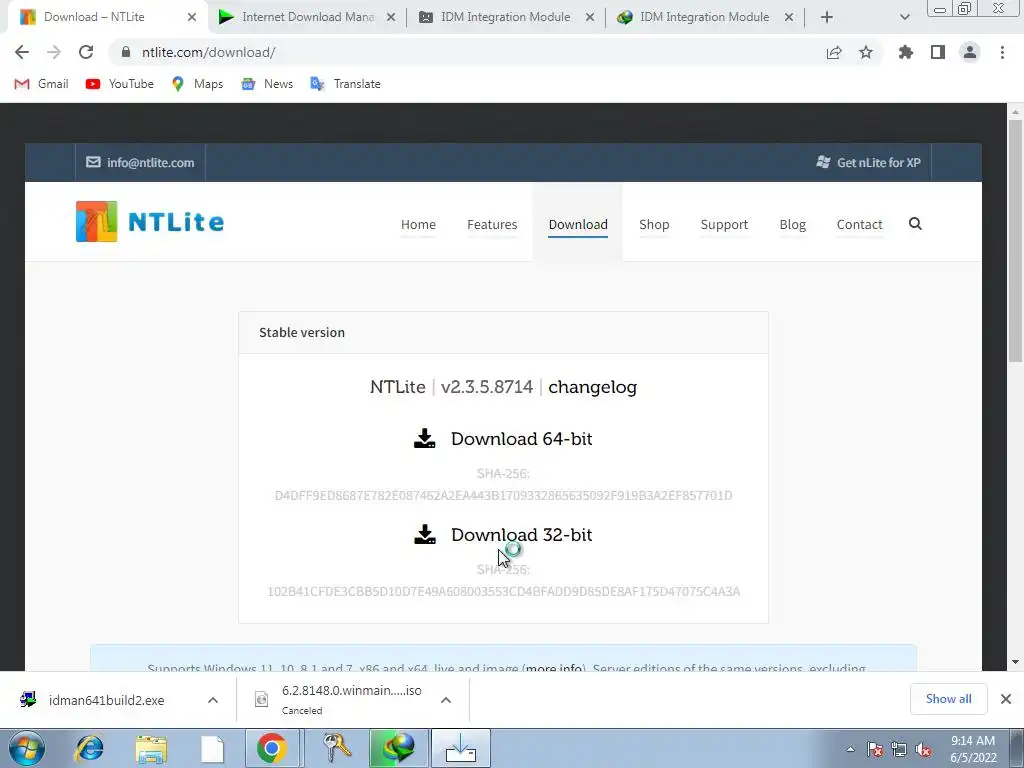Open the tab search dropdown arrow

pos(904,17)
